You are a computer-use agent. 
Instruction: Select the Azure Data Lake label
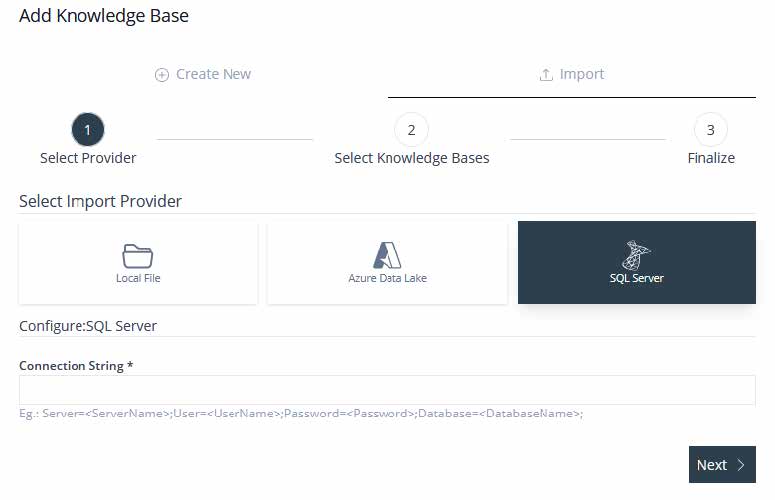[387, 278]
